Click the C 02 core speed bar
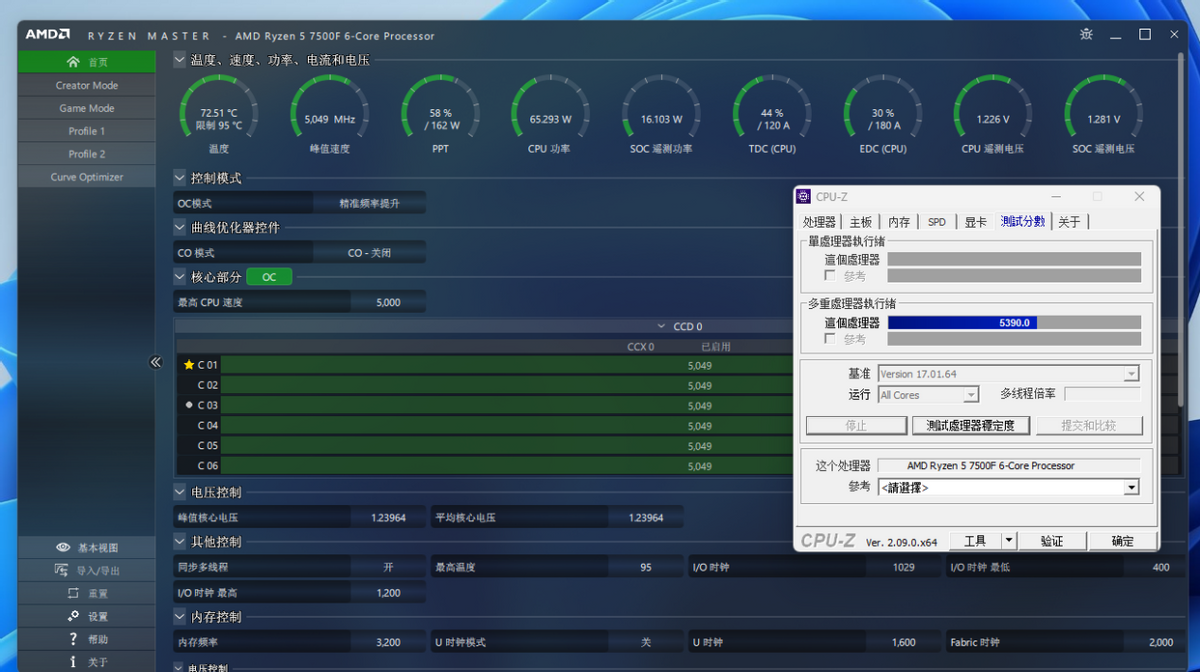The height and width of the screenshot is (672, 1200). [x=506, y=385]
